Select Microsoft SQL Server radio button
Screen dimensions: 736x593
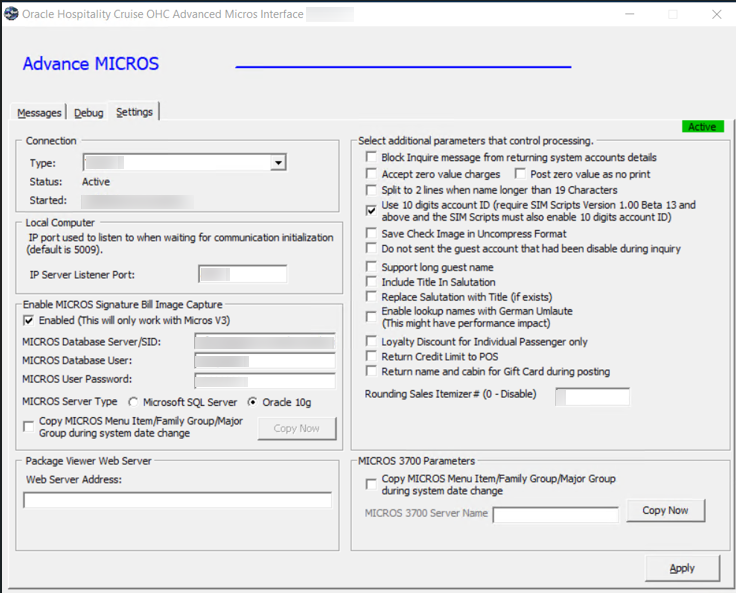(134, 402)
